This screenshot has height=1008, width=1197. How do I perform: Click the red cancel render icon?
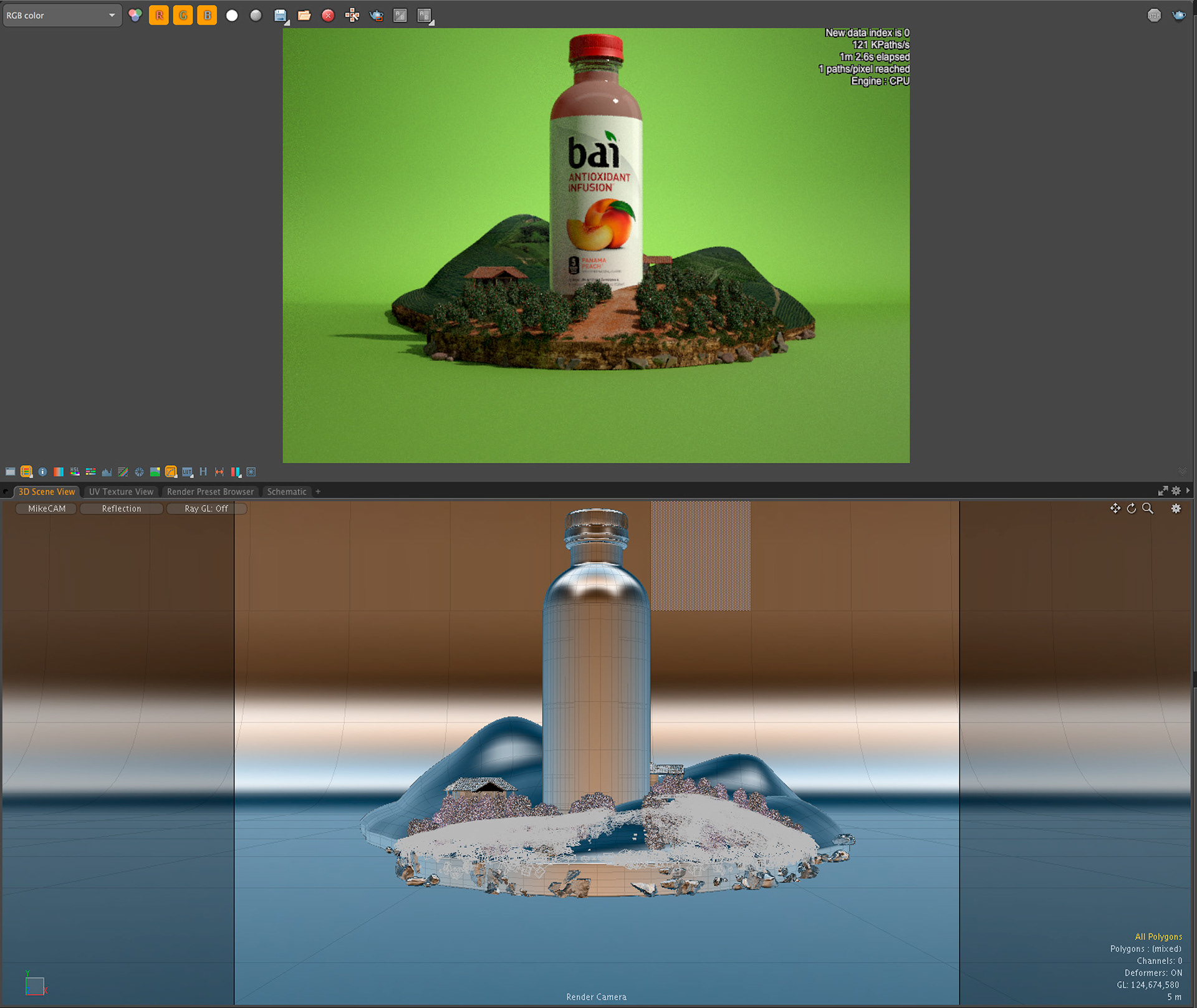pos(328,16)
